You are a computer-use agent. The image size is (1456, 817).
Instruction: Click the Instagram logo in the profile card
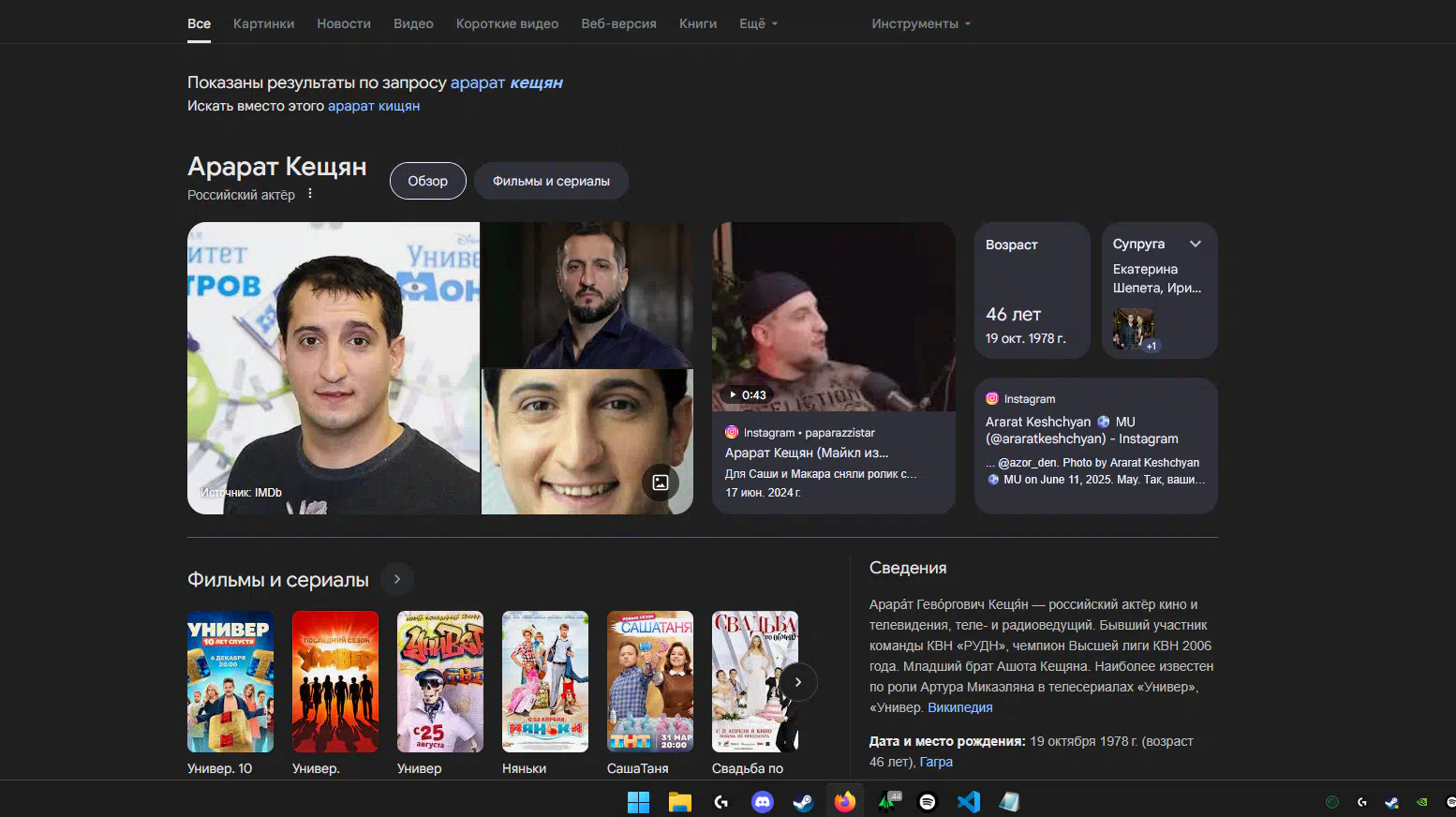pyautogui.click(x=992, y=398)
